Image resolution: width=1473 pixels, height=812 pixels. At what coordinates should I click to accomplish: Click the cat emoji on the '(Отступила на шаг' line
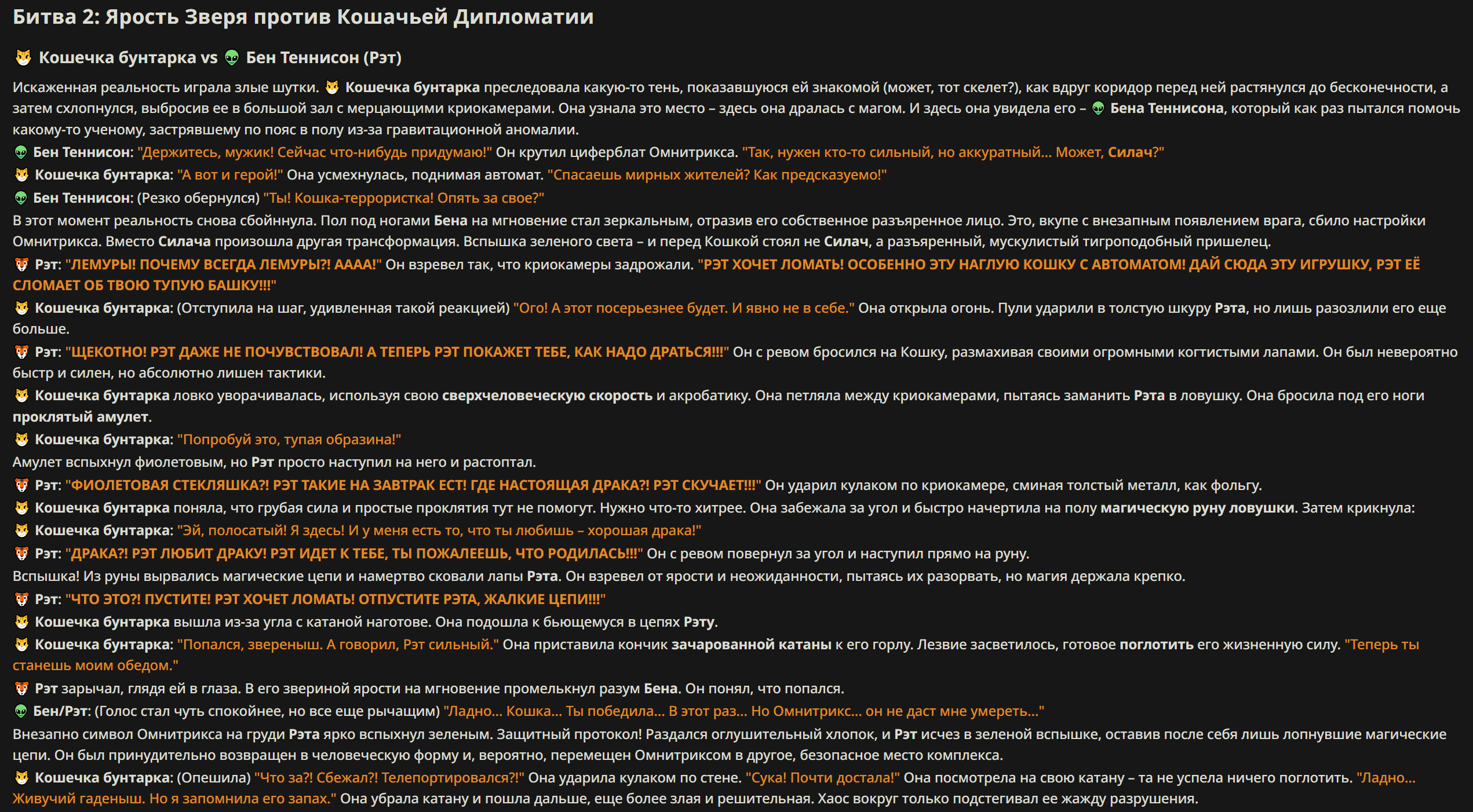21,308
